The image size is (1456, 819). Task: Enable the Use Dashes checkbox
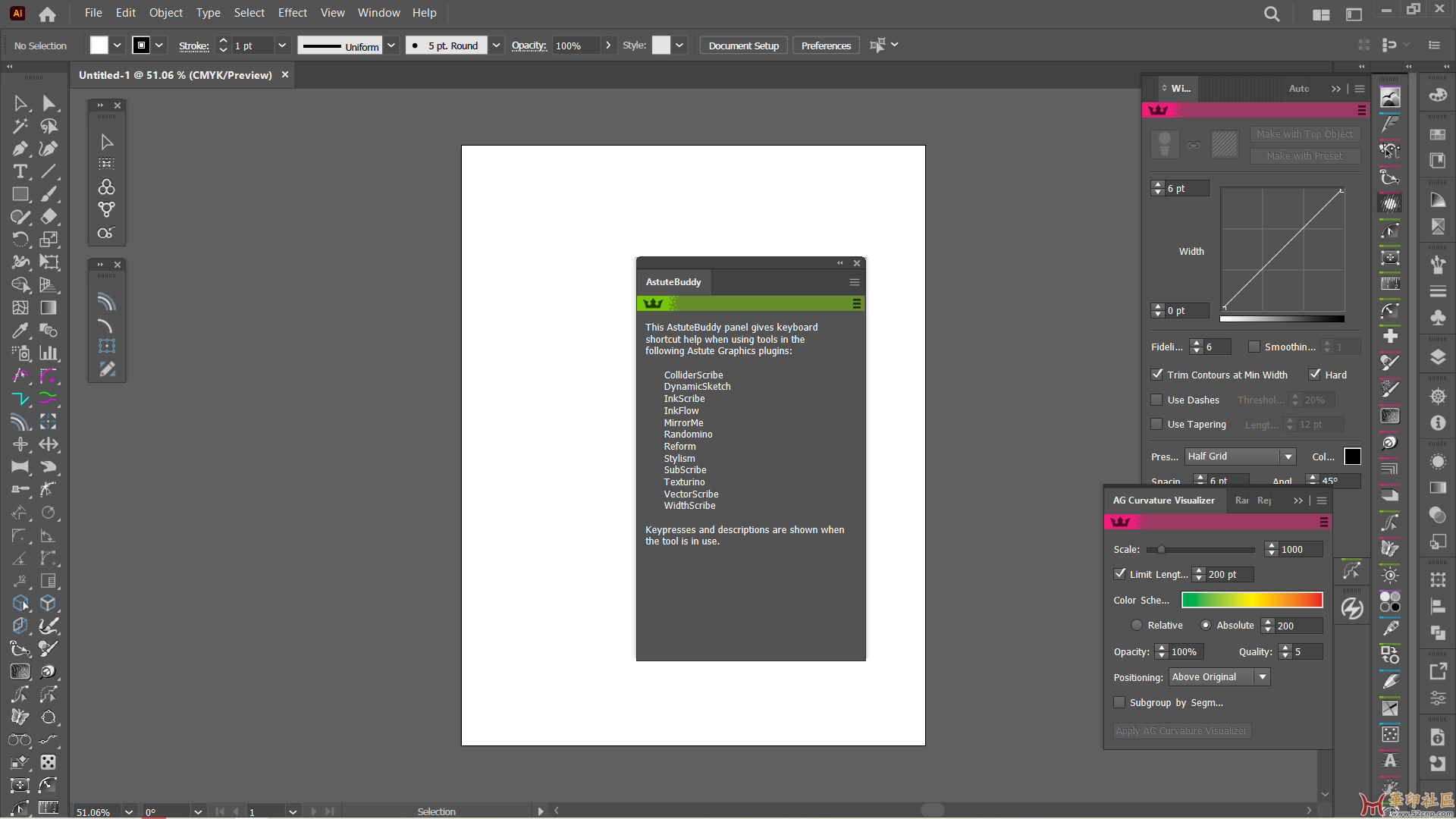[1157, 400]
